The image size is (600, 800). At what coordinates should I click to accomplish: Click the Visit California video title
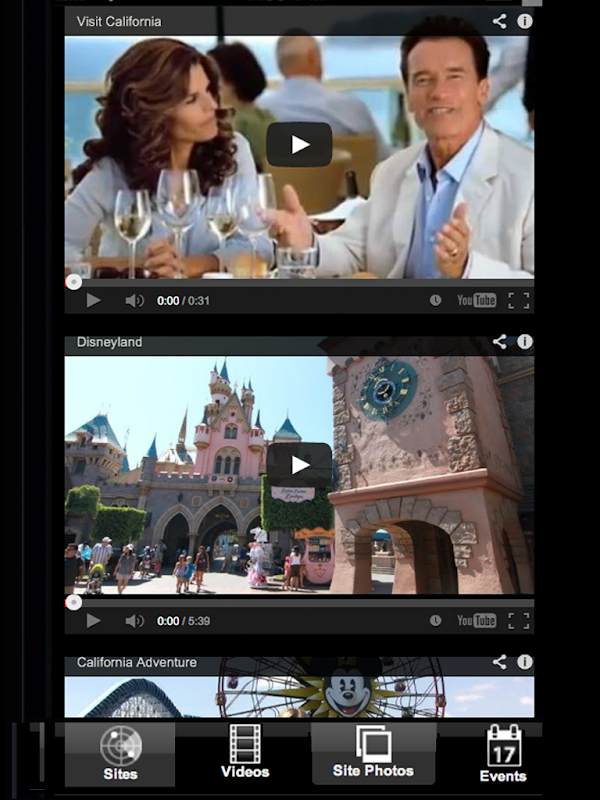(x=119, y=21)
